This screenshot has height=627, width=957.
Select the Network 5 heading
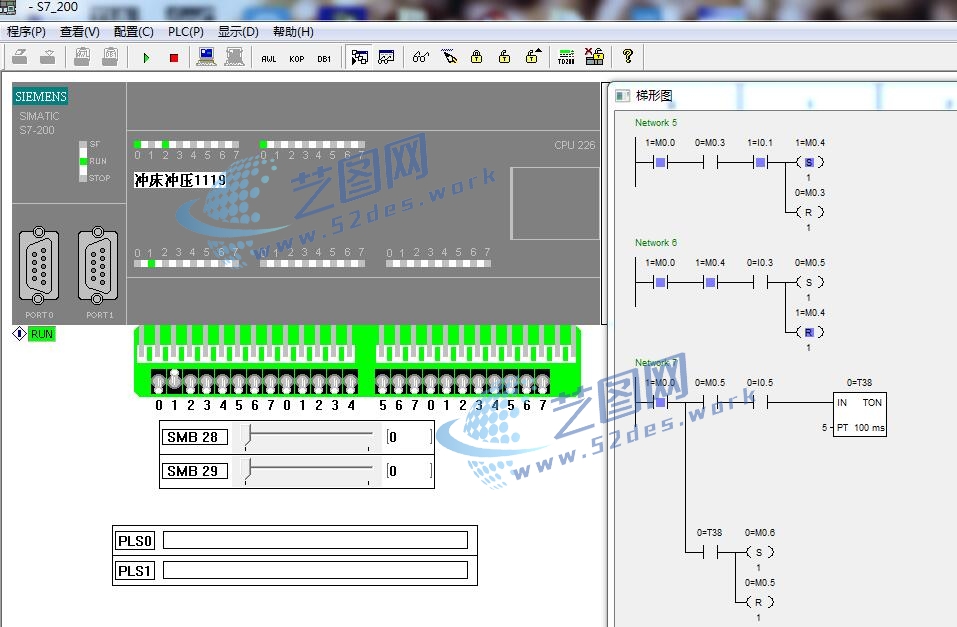[655, 123]
